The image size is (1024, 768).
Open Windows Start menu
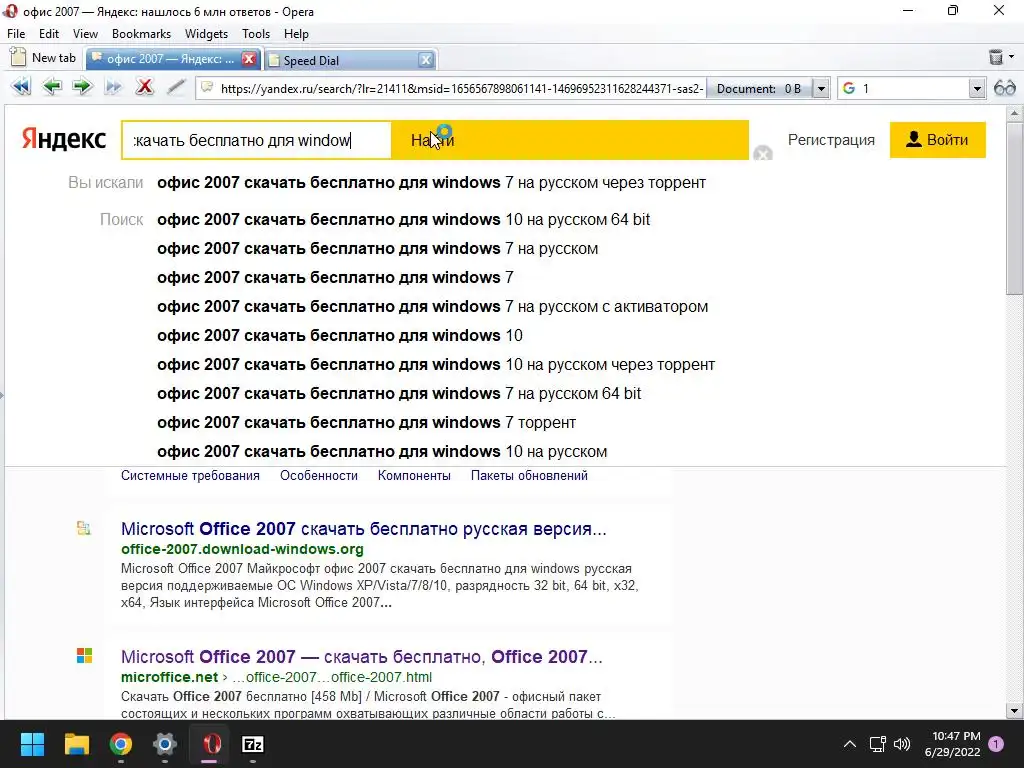click(32, 744)
